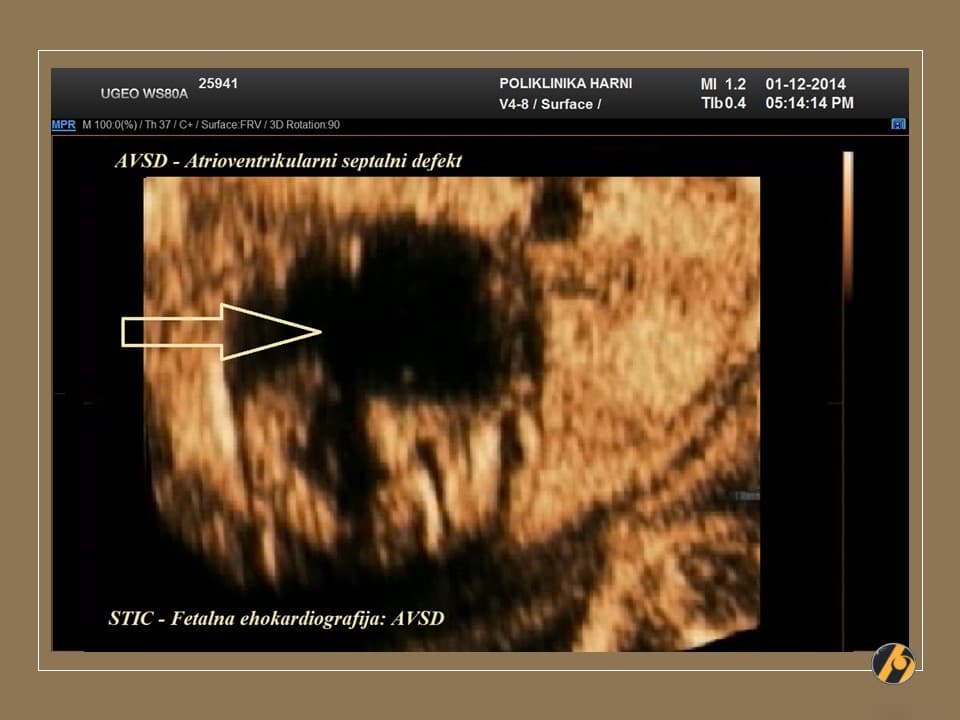Click the MI 1.2 indicator
This screenshot has height=720, width=960.
point(723,84)
